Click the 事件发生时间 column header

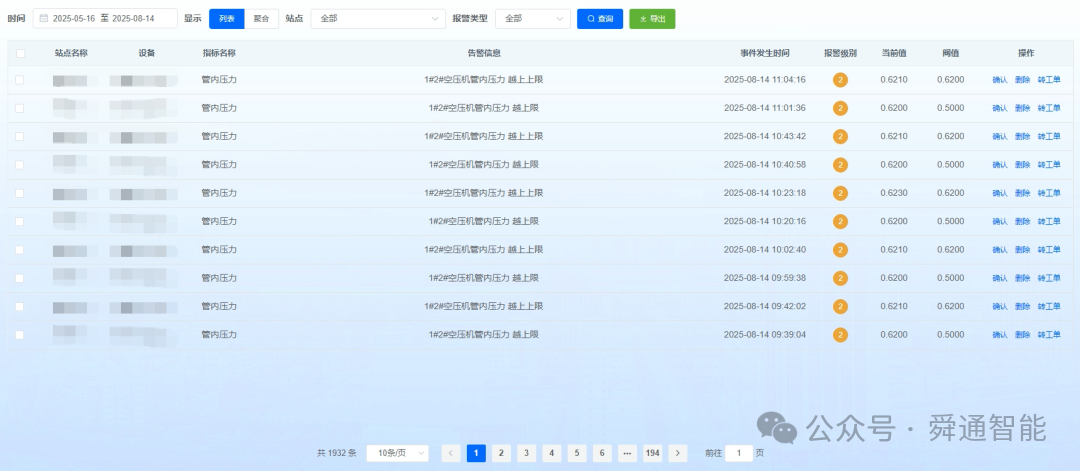pyautogui.click(x=765, y=53)
